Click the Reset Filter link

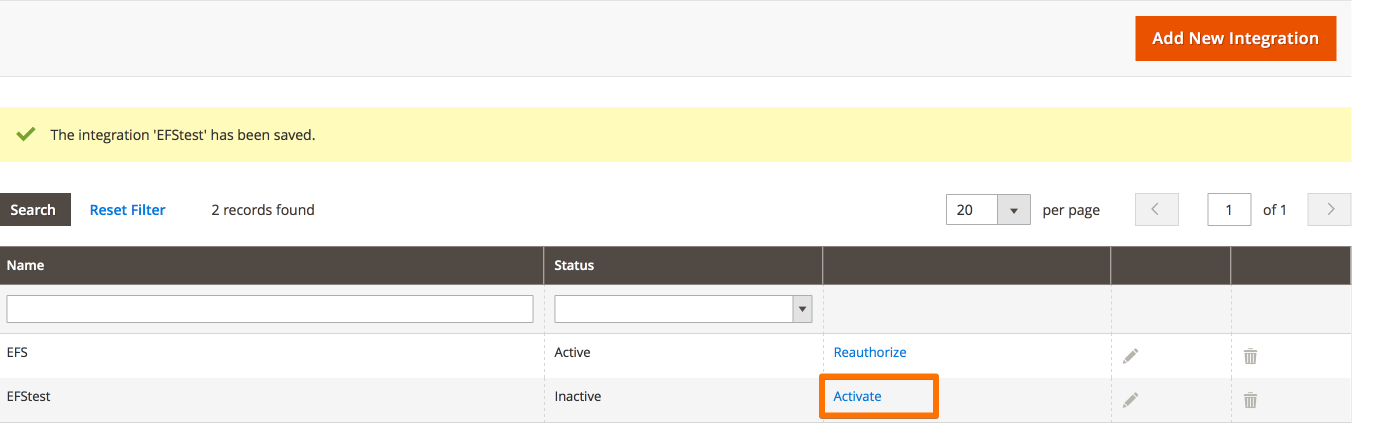click(x=128, y=210)
